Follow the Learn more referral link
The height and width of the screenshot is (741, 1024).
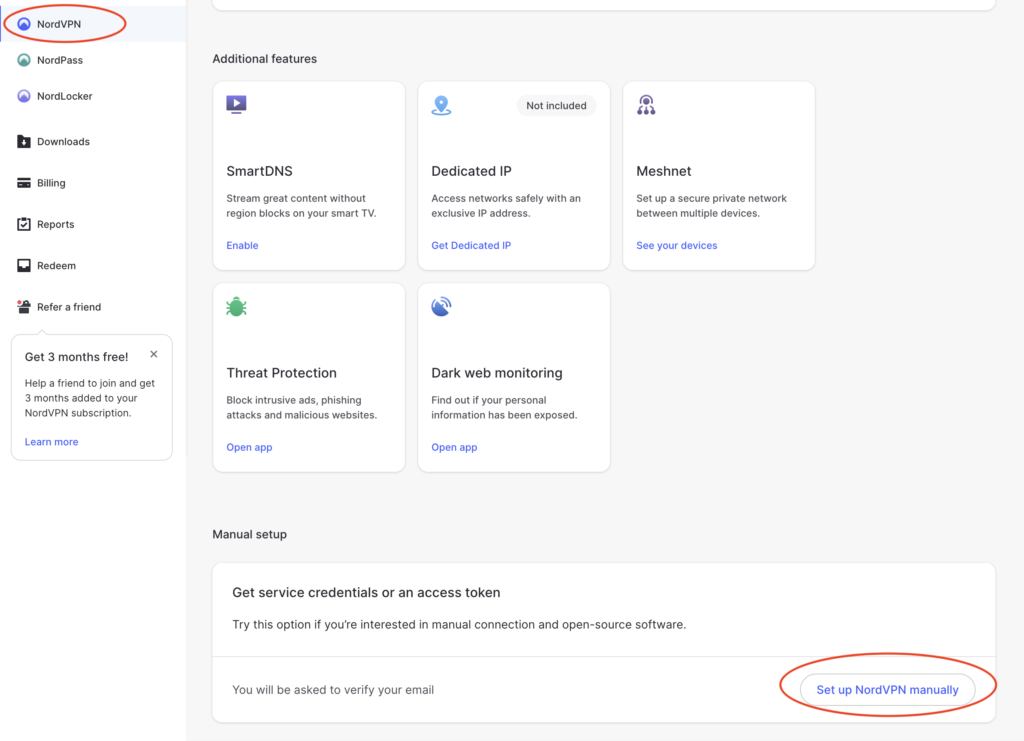tap(51, 442)
